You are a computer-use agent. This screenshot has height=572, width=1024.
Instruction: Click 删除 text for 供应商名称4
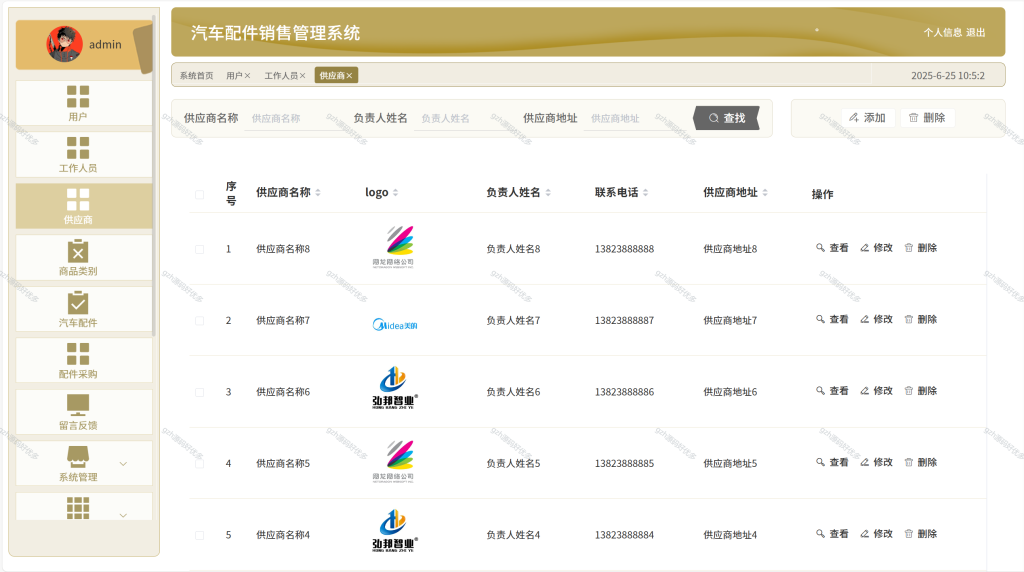pyautogui.click(x=927, y=533)
